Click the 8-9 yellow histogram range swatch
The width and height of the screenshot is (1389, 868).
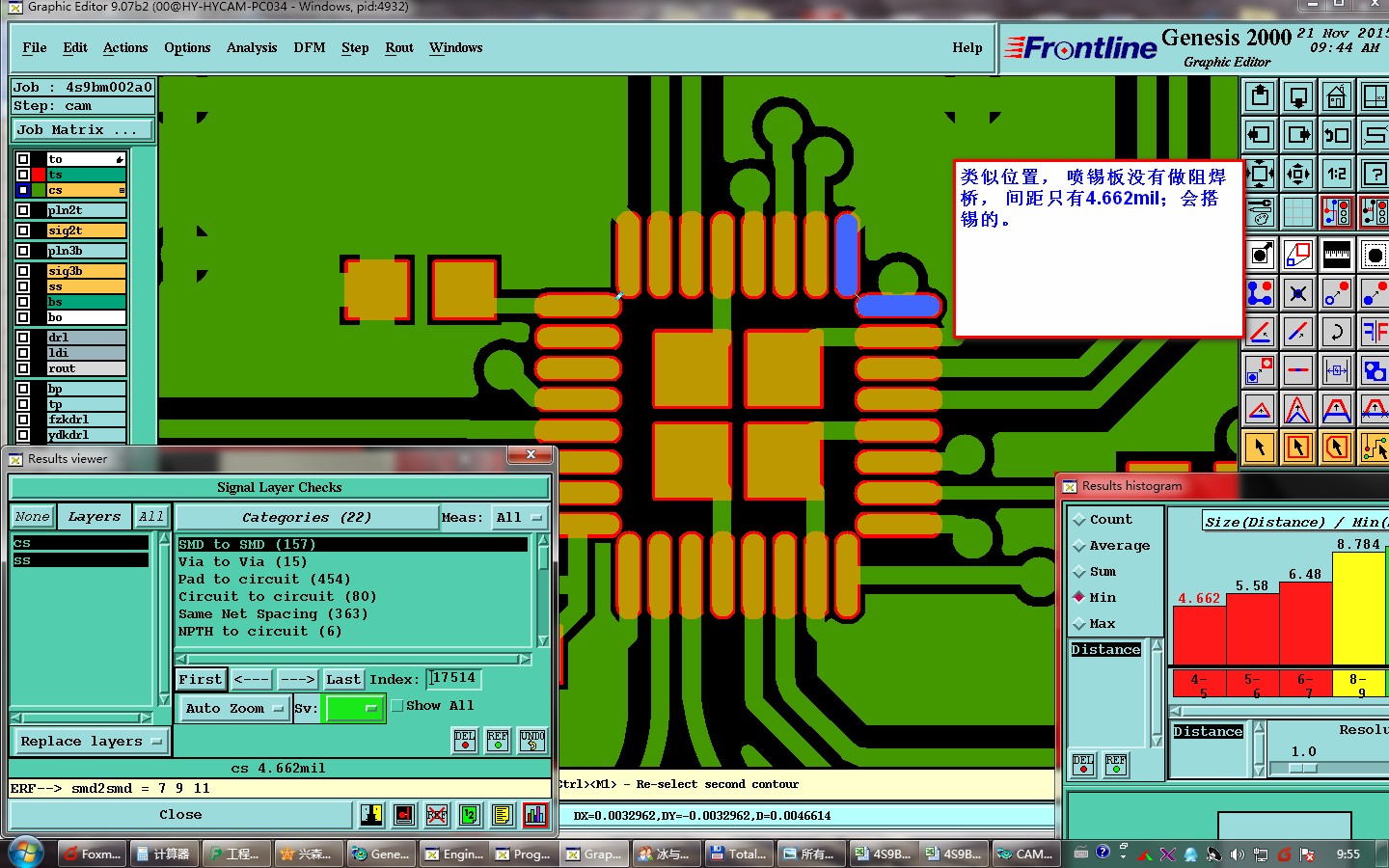click(x=1358, y=685)
